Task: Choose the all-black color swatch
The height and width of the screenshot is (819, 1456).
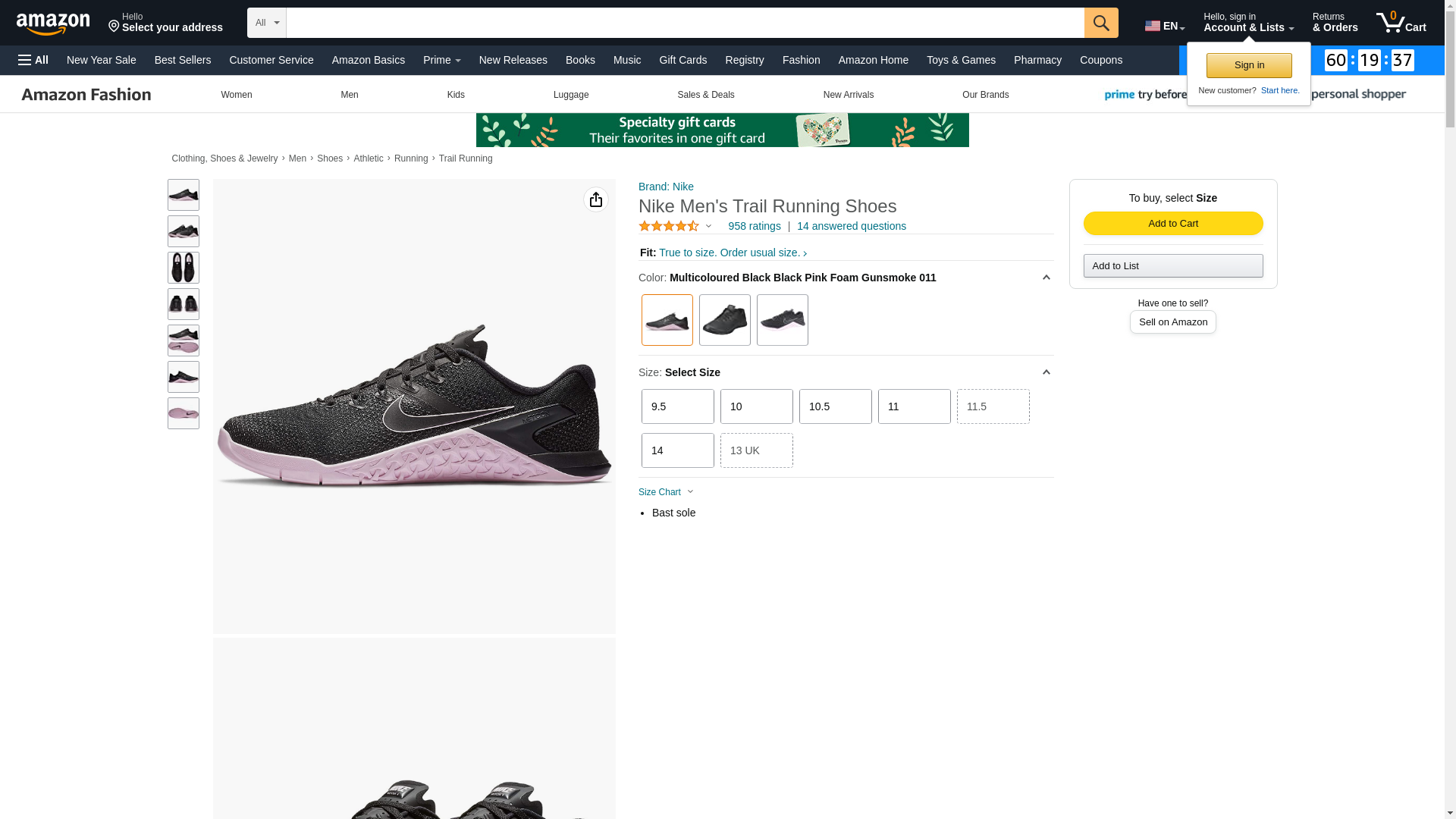Action: coord(724,320)
